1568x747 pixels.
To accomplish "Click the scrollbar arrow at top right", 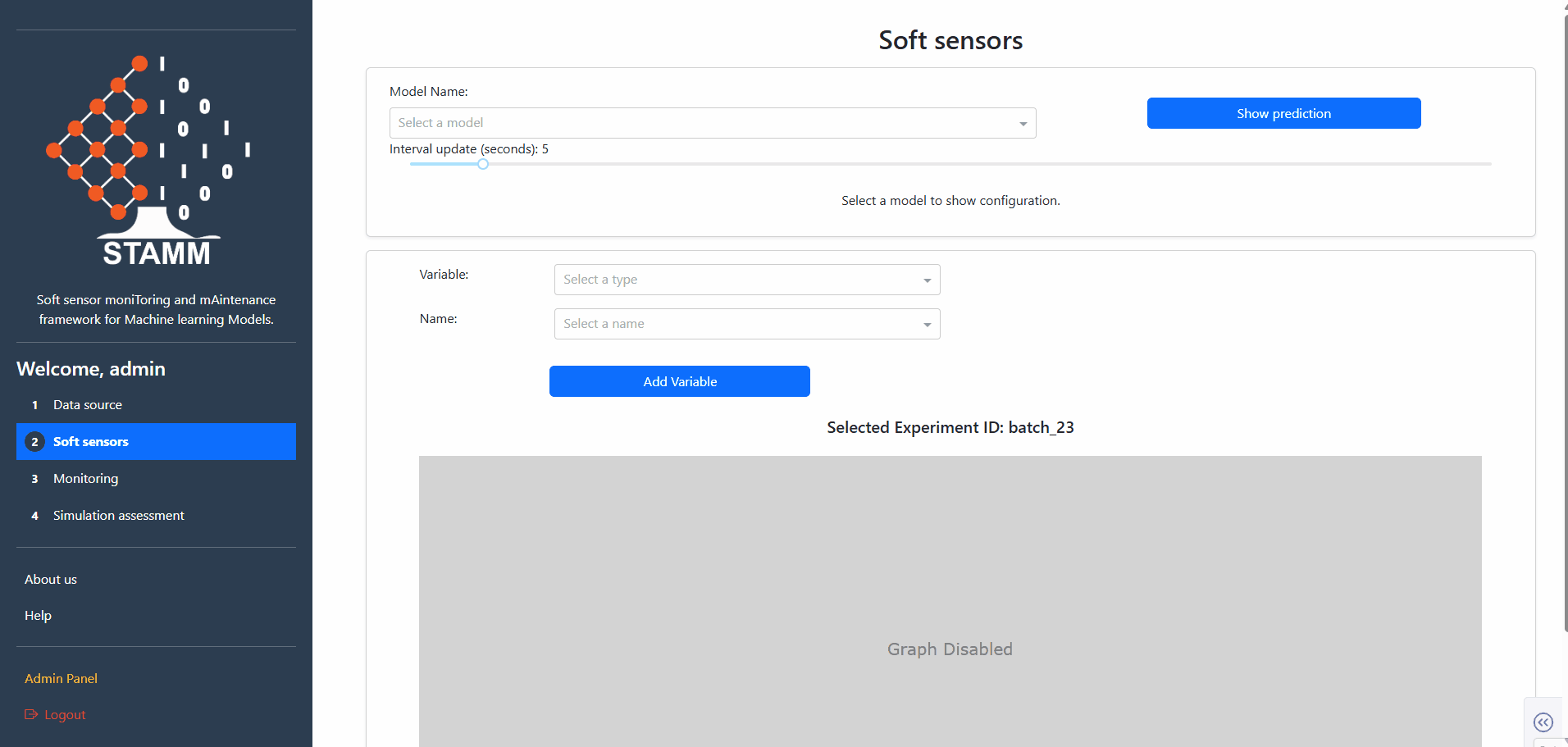I will click(1561, 7).
